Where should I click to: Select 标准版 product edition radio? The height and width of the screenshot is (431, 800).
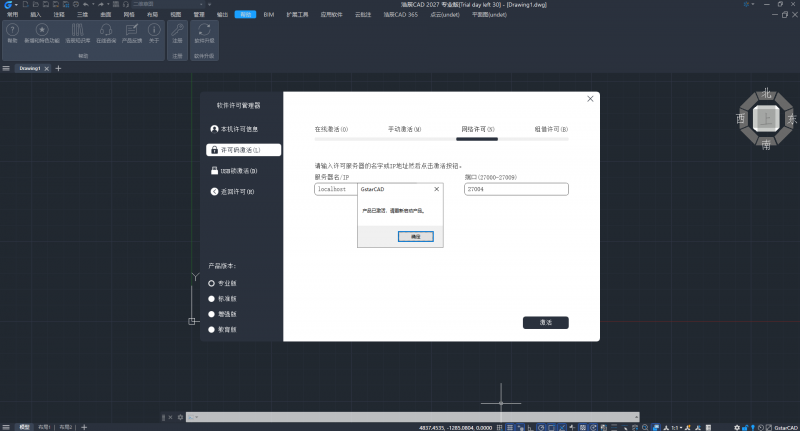pyautogui.click(x=211, y=299)
